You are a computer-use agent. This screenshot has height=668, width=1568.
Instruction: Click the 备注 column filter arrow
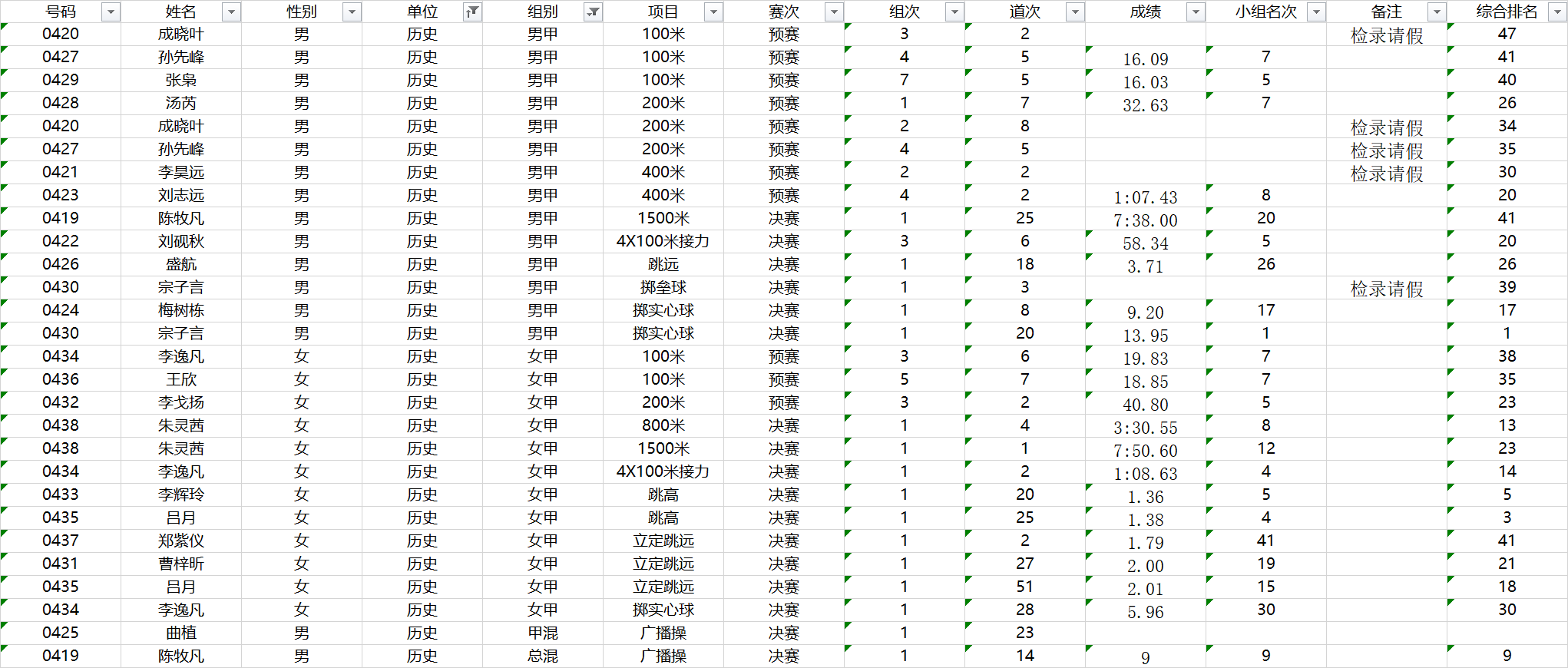pos(1437,12)
